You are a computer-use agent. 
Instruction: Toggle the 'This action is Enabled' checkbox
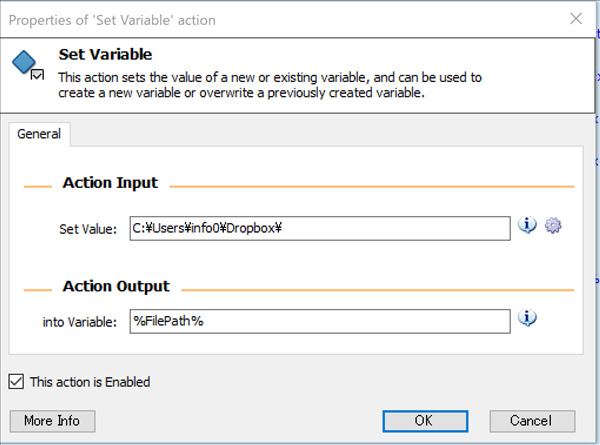(16, 381)
